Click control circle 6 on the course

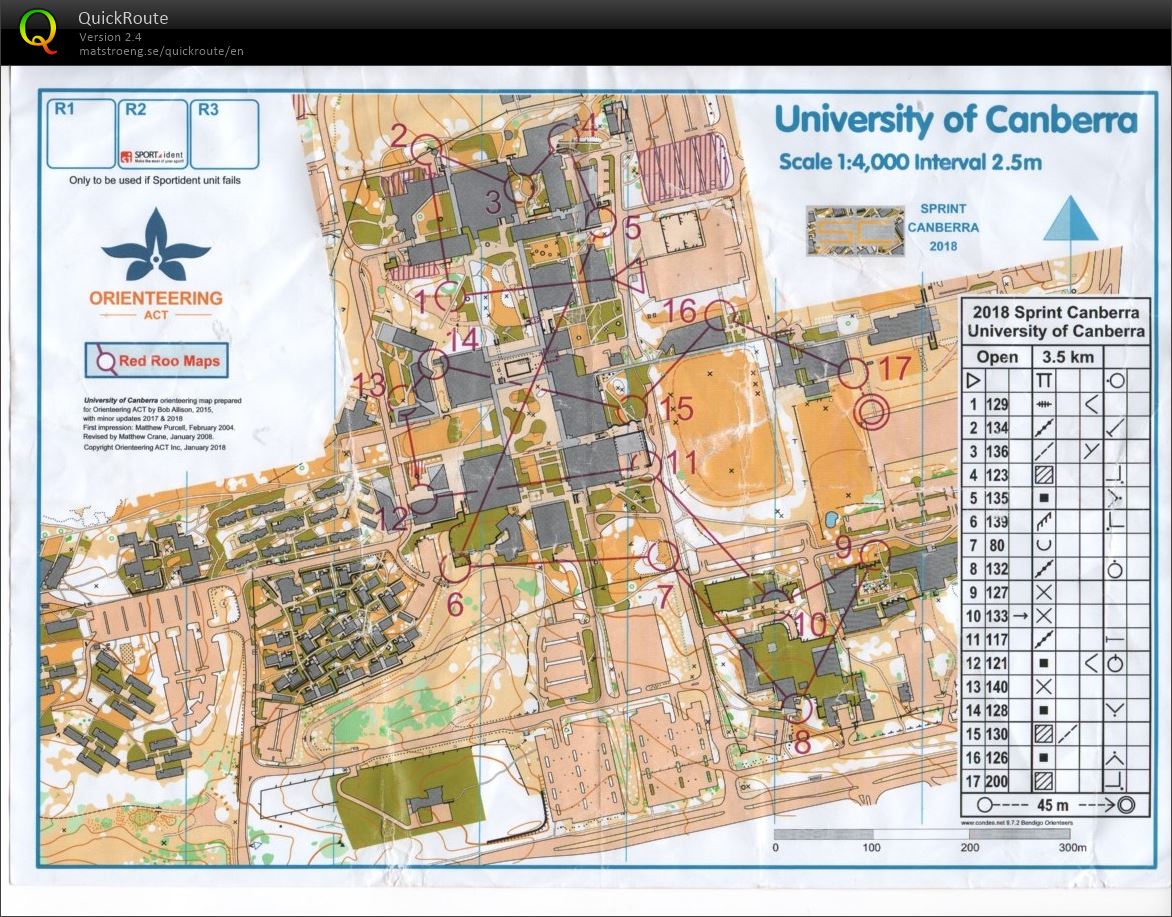[455, 568]
